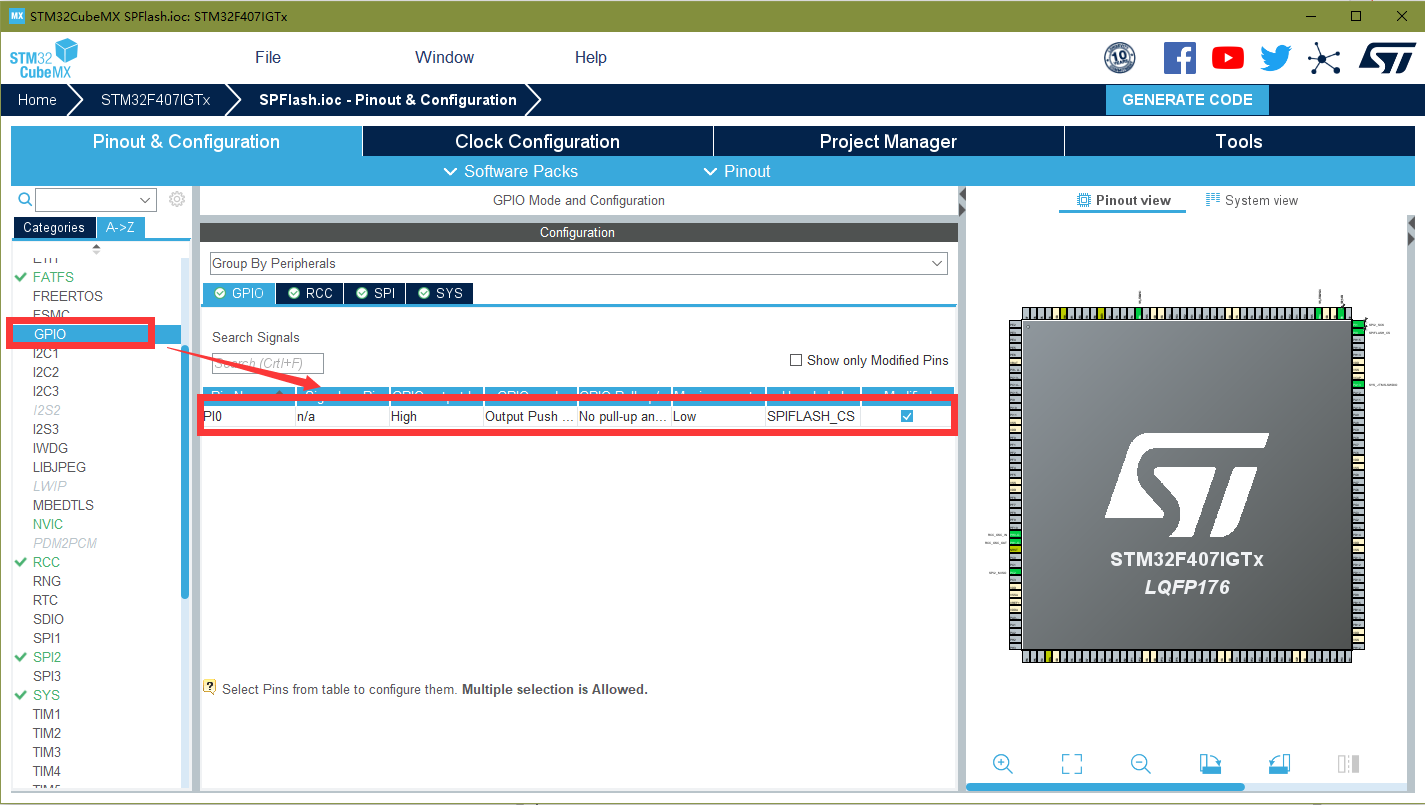Switch to the Categories sidebar tab
The height and width of the screenshot is (805, 1425).
(54, 227)
